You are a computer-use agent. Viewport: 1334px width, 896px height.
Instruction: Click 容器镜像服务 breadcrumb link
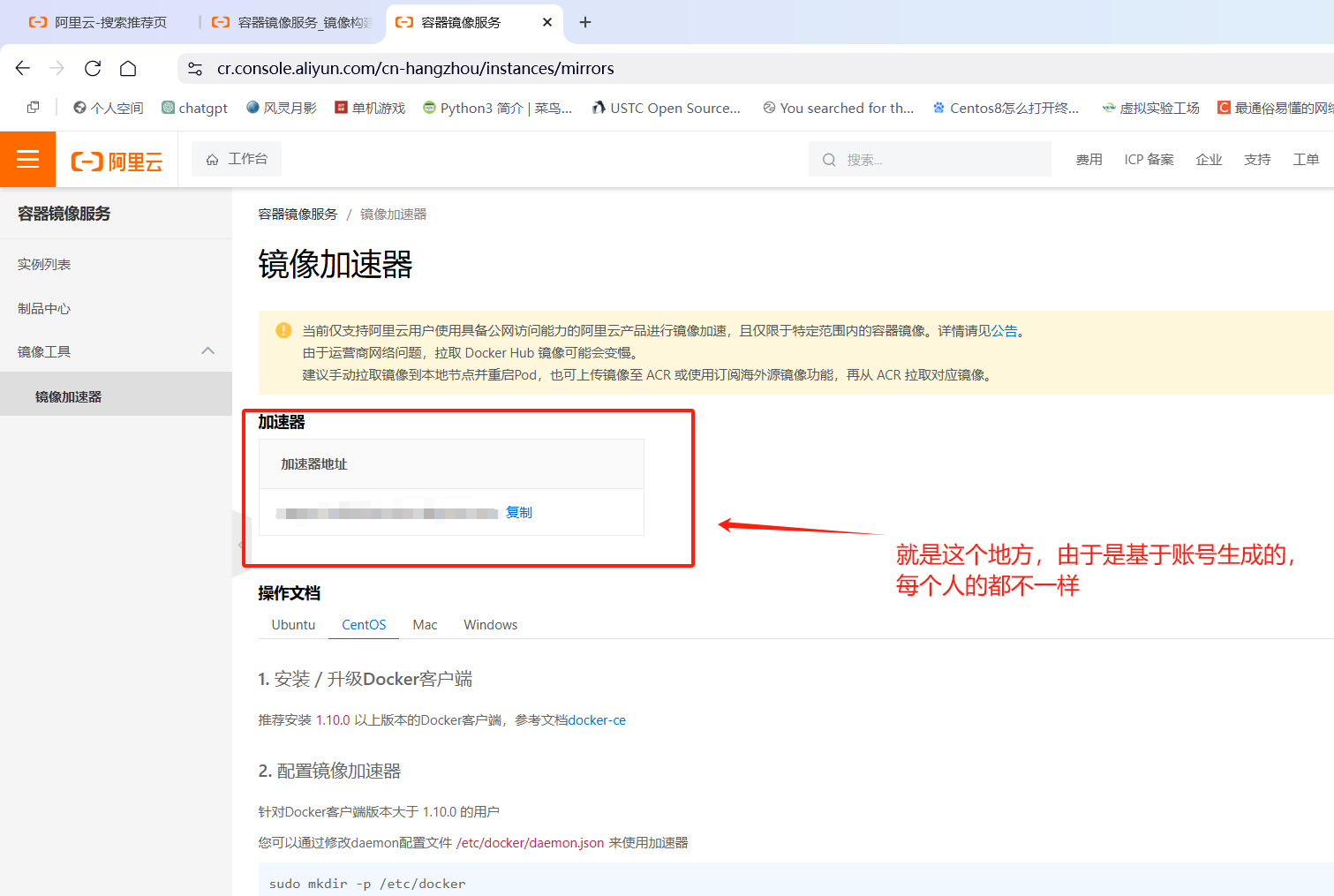[x=298, y=215]
